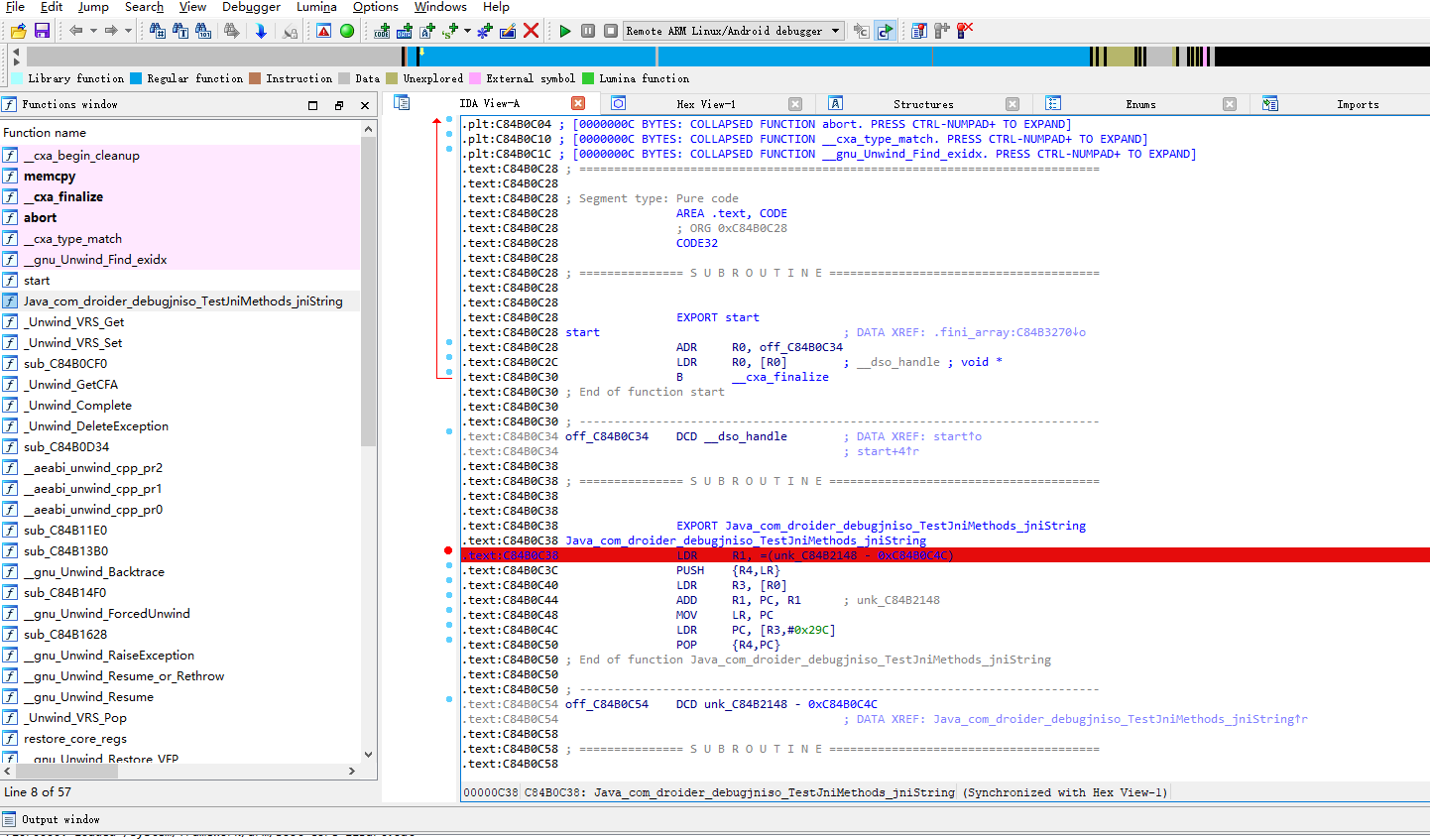Open the forward-history dropdown arrow
Image resolution: width=1430 pixels, height=840 pixels.
click(128, 31)
